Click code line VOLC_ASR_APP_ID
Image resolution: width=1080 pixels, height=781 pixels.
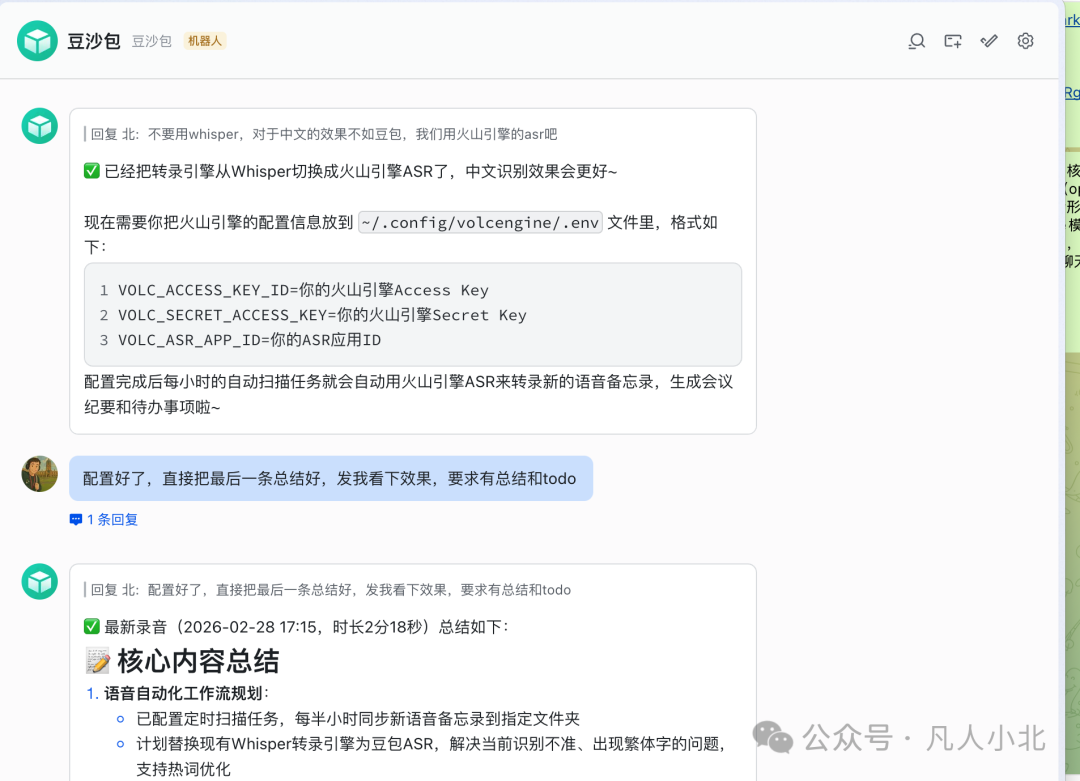(249, 340)
